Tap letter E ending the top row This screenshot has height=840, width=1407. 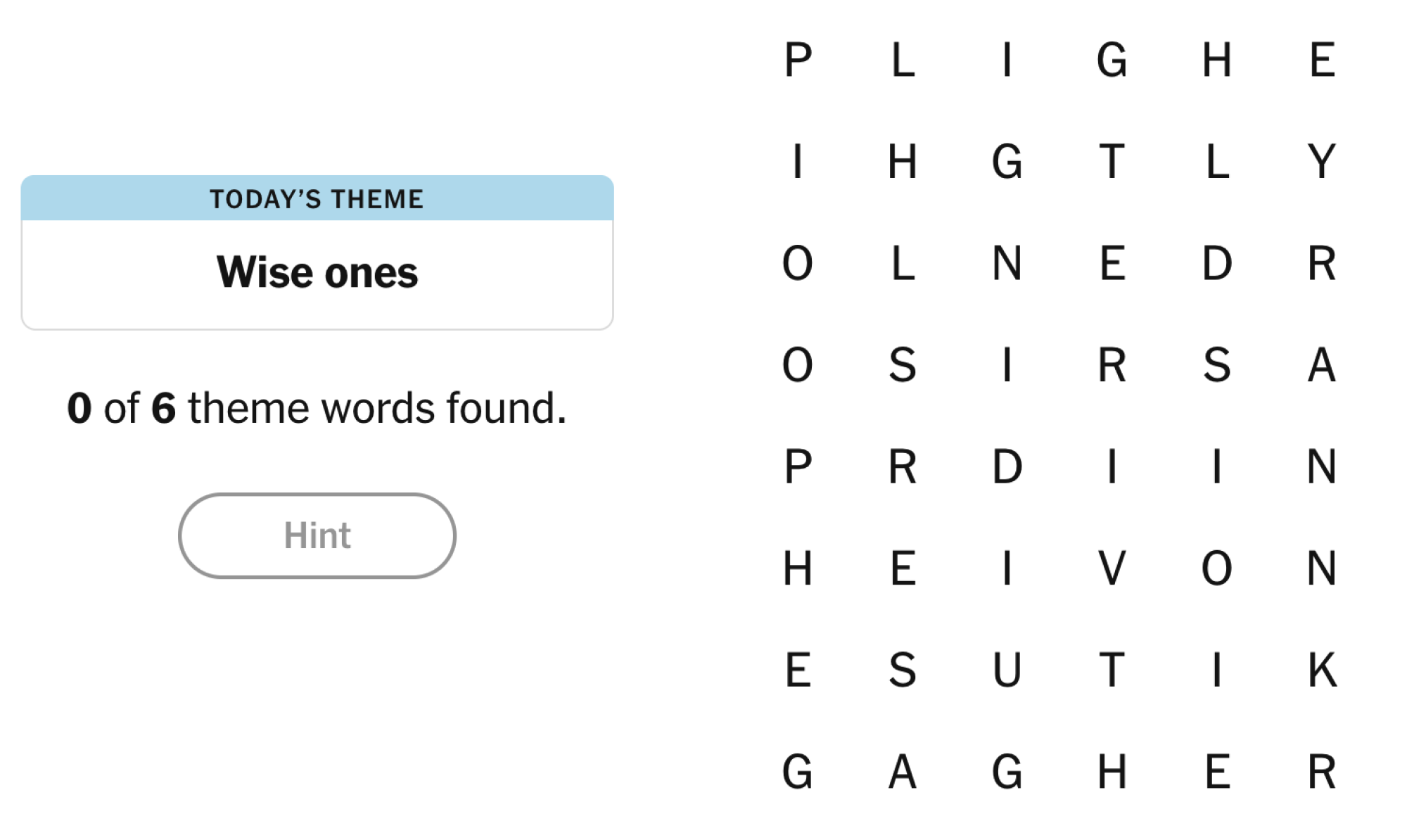tap(1322, 60)
